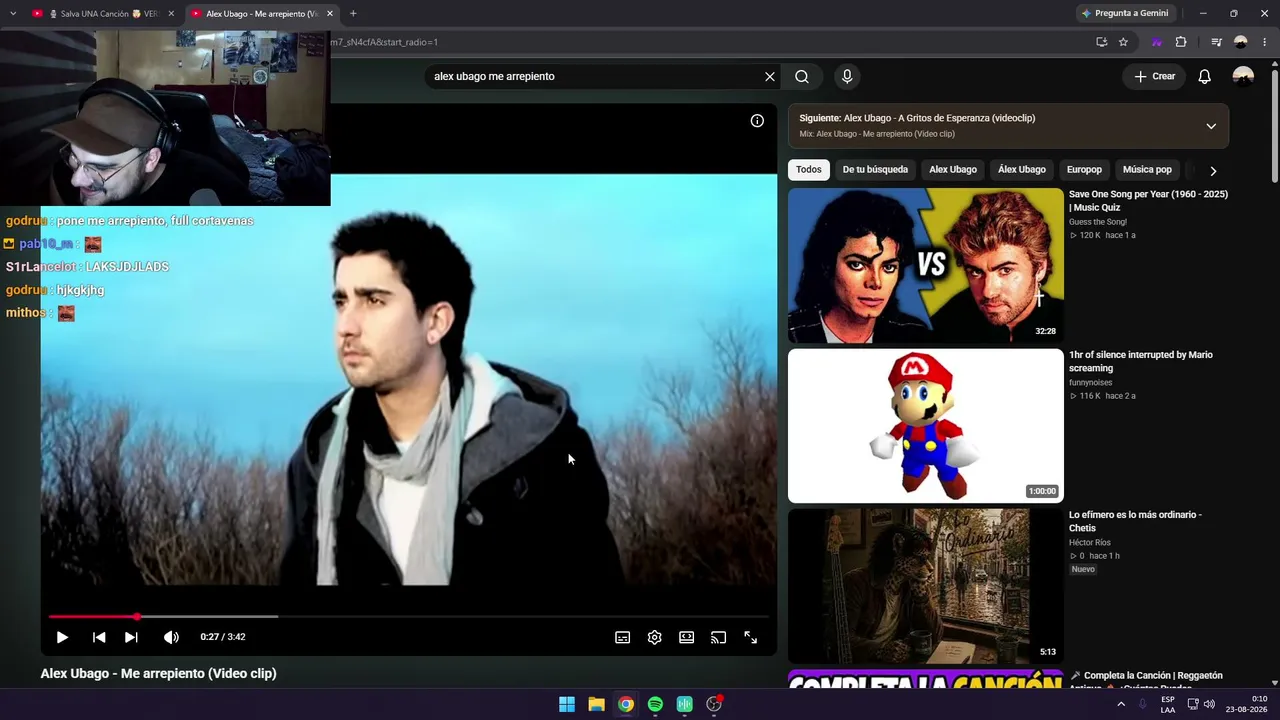This screenshot has height=720, width=1280.
Task: Switch to the Salva UNA Canción tab
Action: pos(104,14)
